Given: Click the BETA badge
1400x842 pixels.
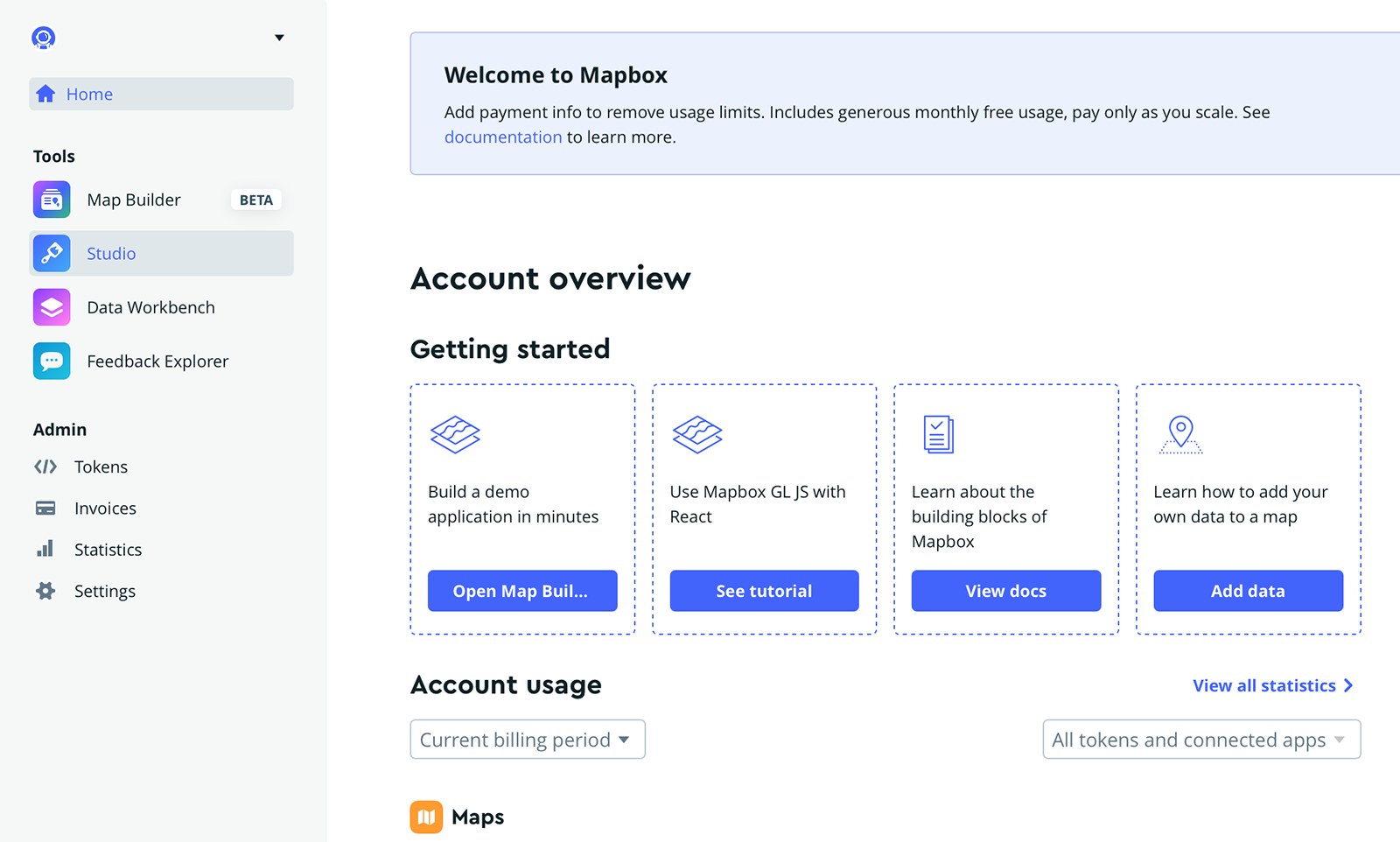Looking at the screenshot, I should [x=256, y=200].
